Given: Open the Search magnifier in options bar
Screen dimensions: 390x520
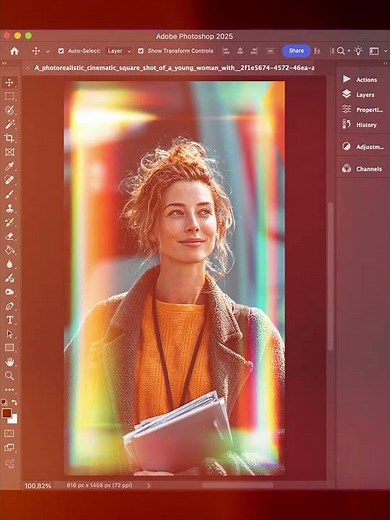Looking at the screenshot, I should pos(340,51).
